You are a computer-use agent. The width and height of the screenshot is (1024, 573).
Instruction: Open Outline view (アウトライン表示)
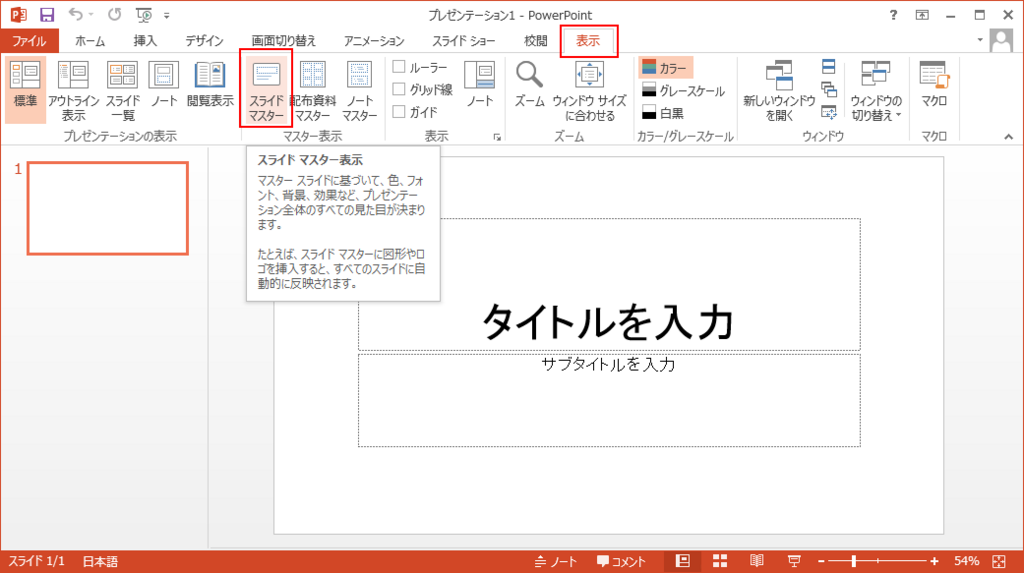point(73,90)
